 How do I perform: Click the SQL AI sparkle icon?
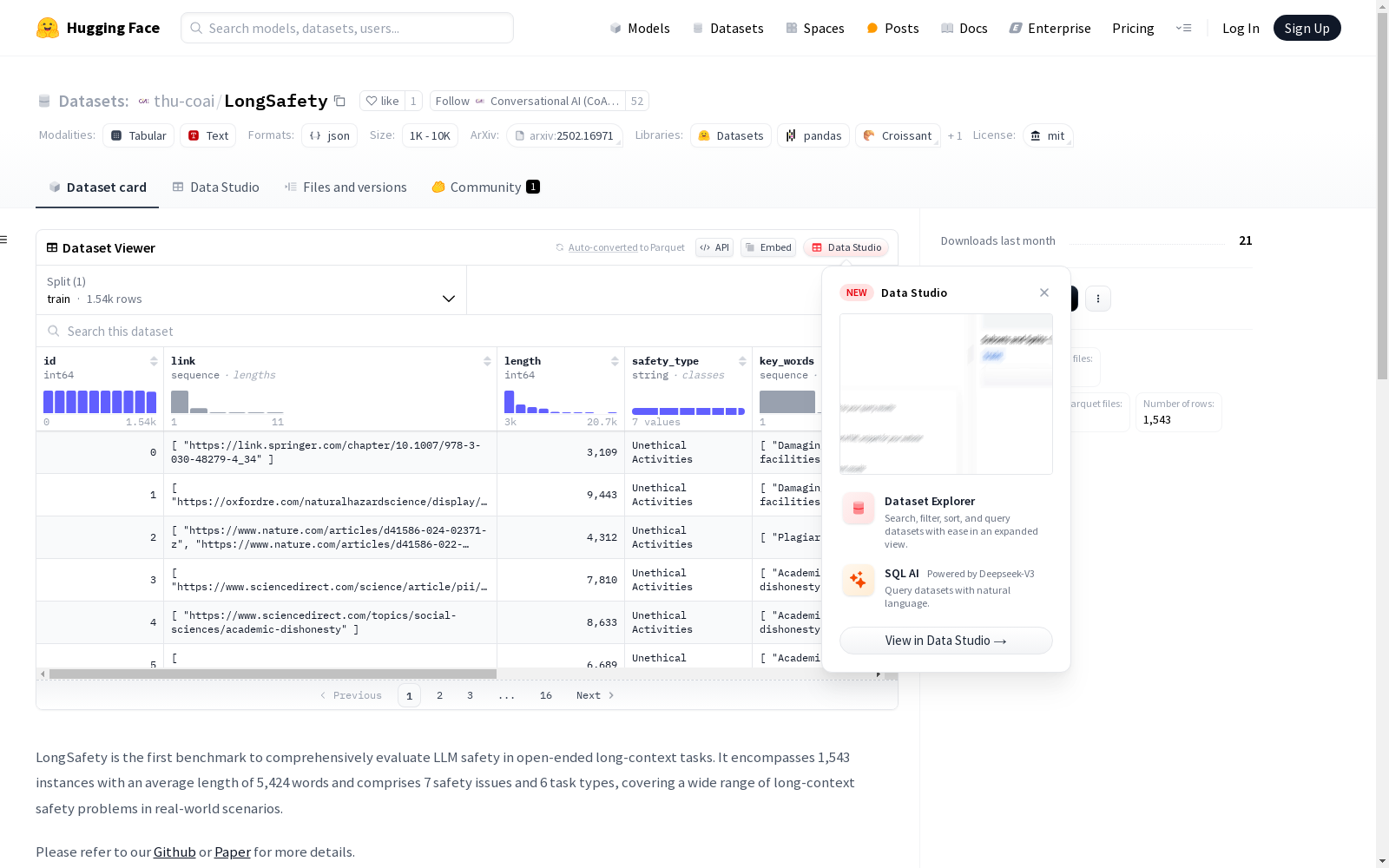point(859,580)
